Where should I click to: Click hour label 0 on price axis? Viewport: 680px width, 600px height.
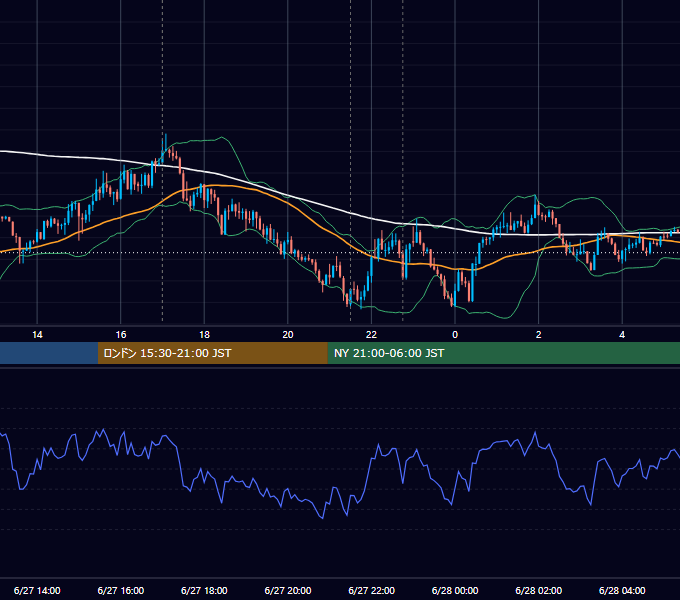pyautogui.click(x=455, y=335)
